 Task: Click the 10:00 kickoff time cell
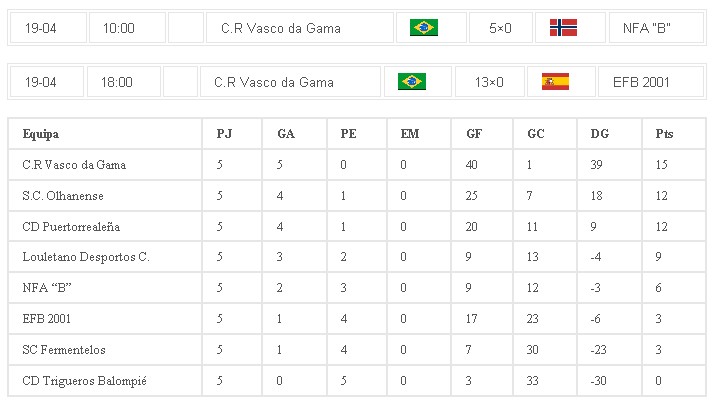coord(119,28)
